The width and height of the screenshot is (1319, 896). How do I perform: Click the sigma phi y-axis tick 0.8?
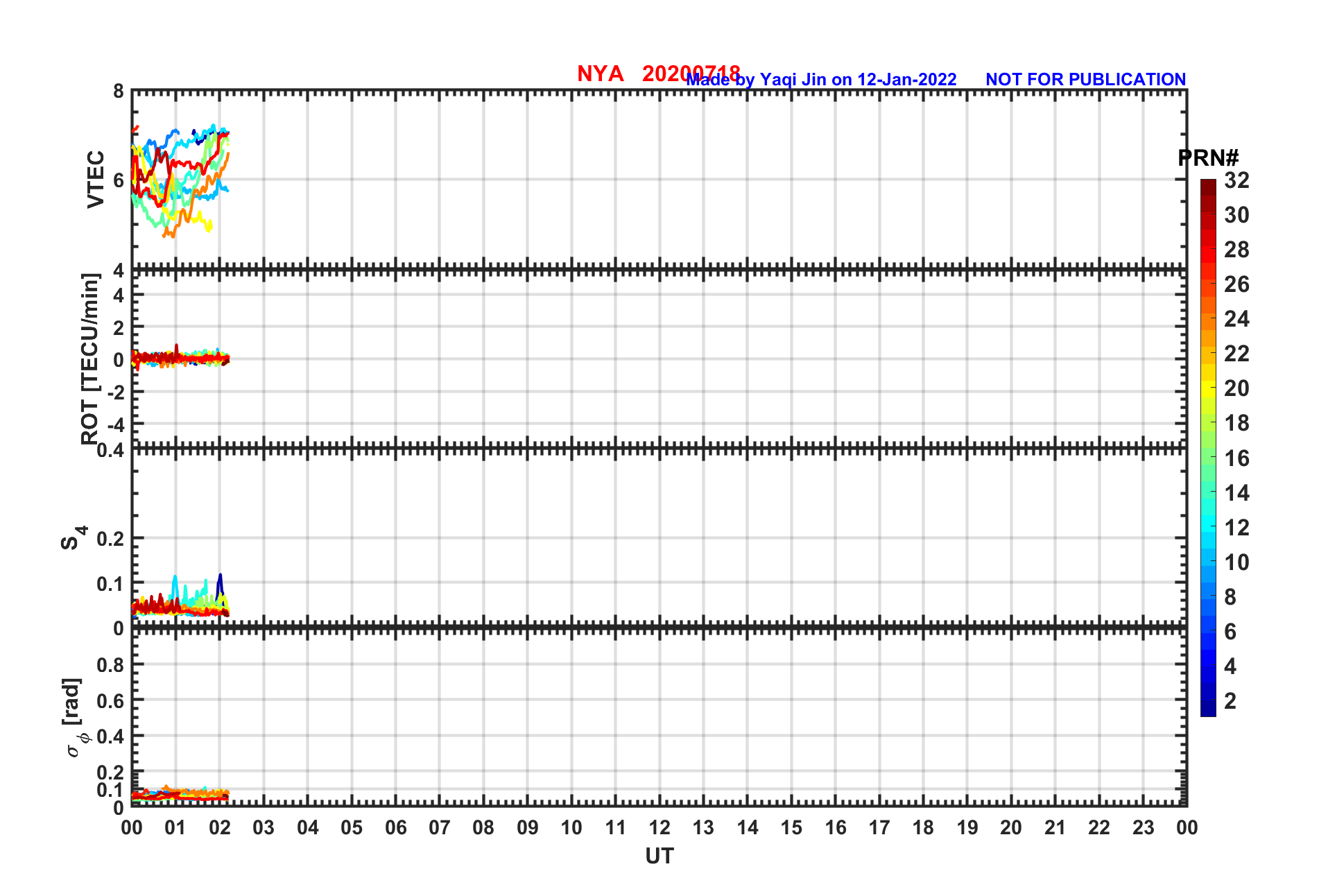[x=111, y=665]
